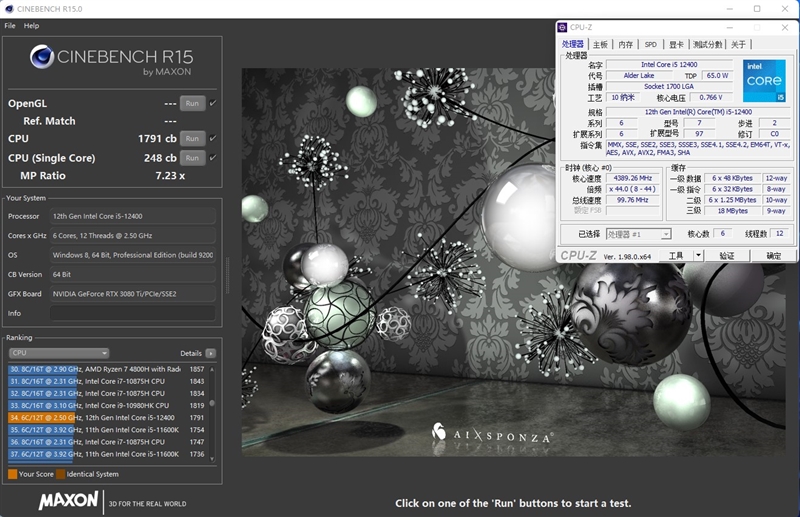This screenshot has height=517, width=800.
Task: Expand the 工具 button dropdown arrow
Action: pos(697,256)
